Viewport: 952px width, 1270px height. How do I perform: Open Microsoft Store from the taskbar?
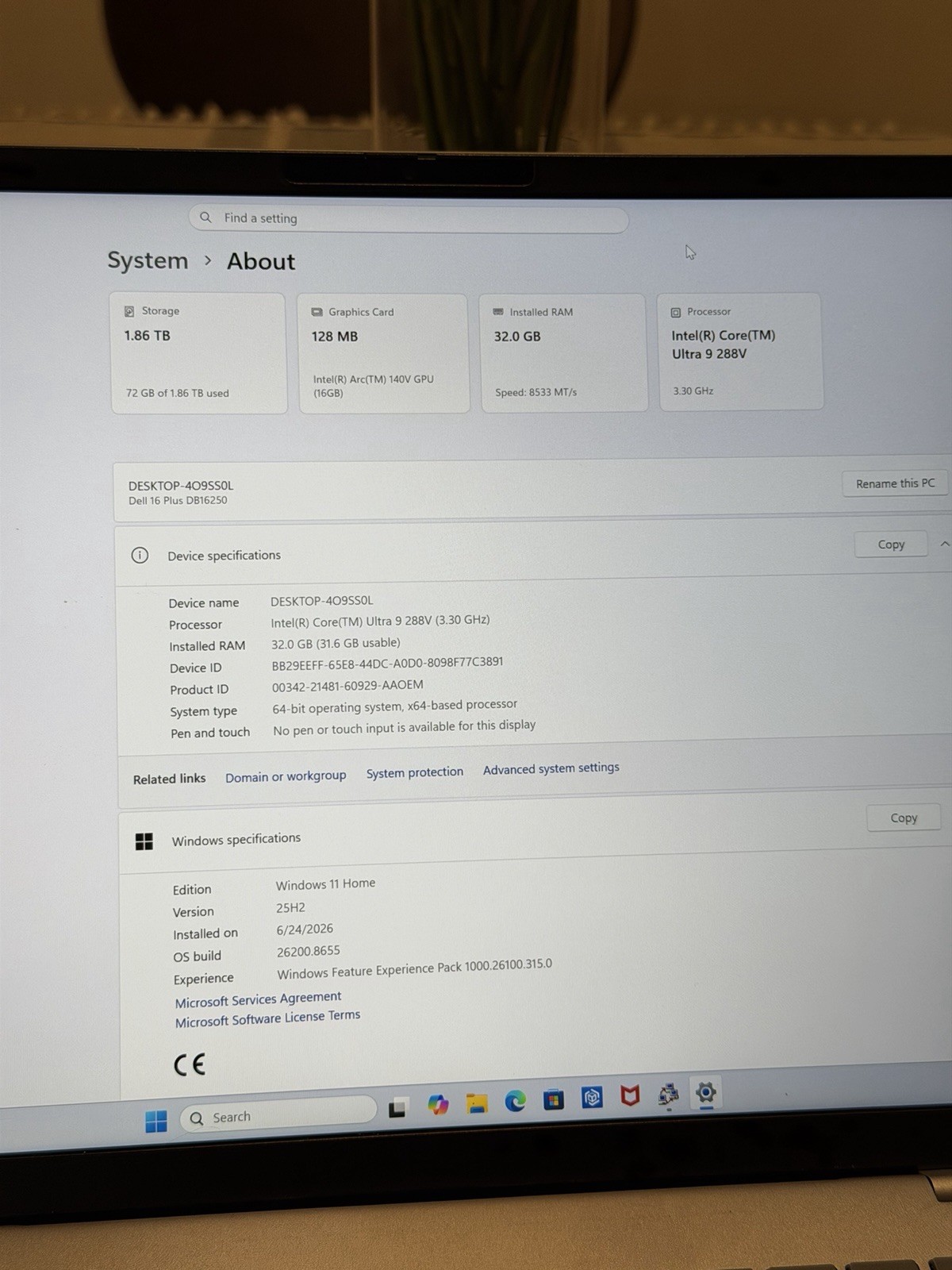554,1099
